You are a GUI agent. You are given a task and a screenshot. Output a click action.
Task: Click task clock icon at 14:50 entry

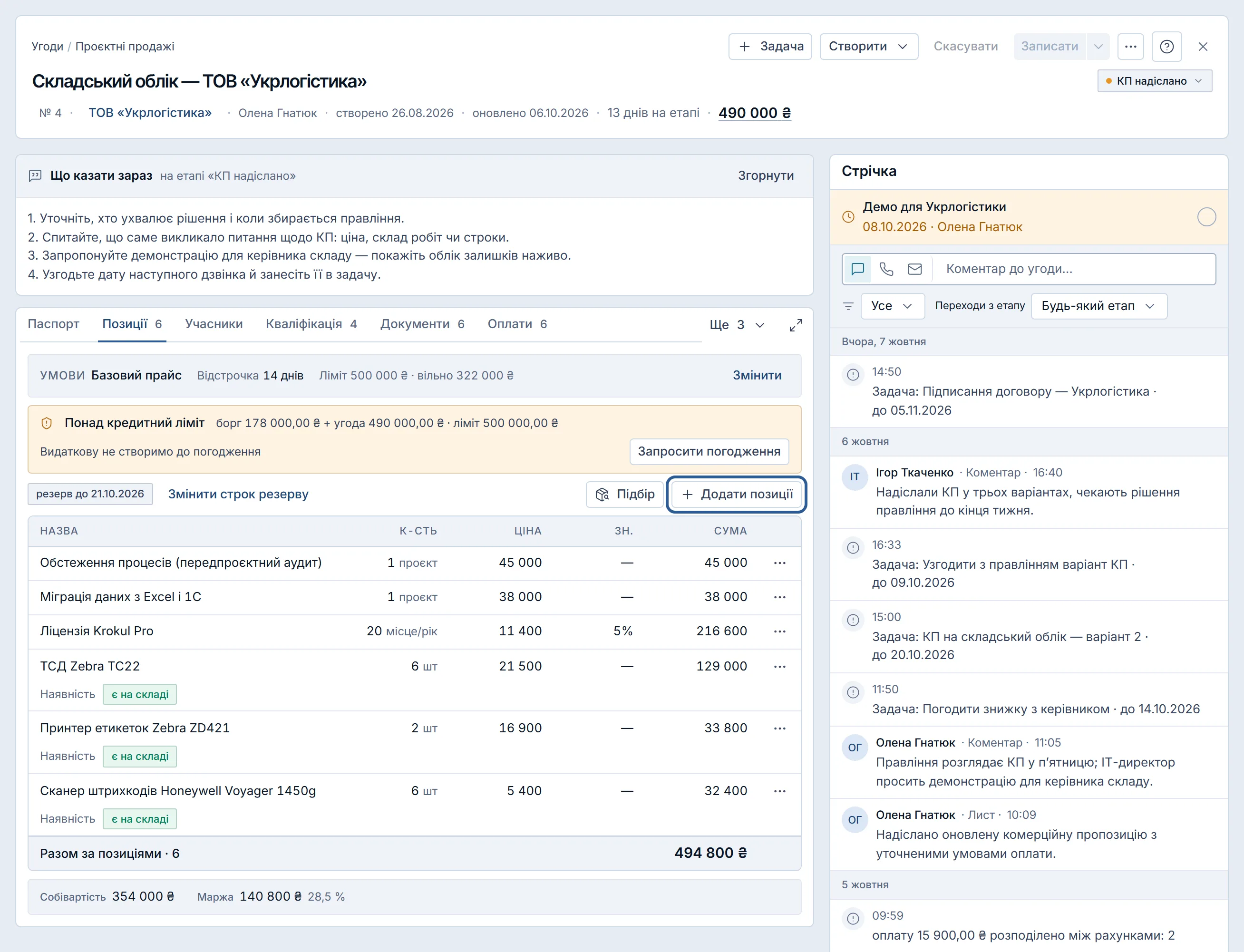(853, 374)
